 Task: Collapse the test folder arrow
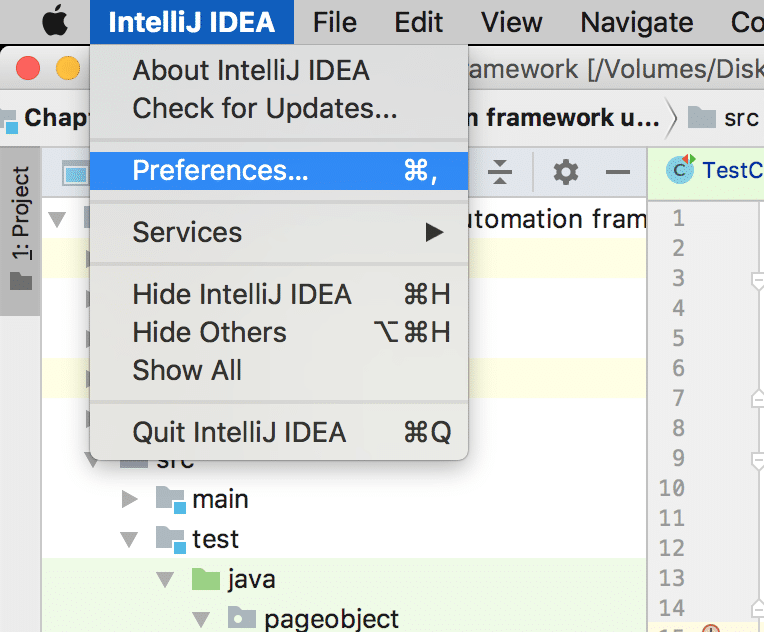coord(129,539)
